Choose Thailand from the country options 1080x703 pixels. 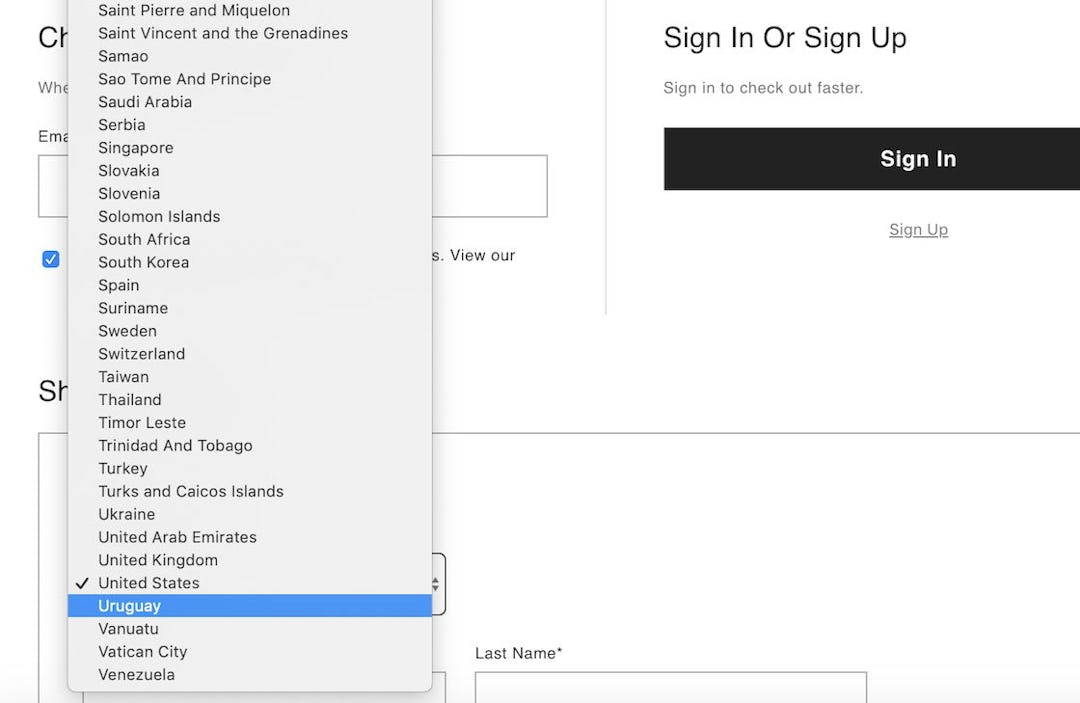pos(129,399)
